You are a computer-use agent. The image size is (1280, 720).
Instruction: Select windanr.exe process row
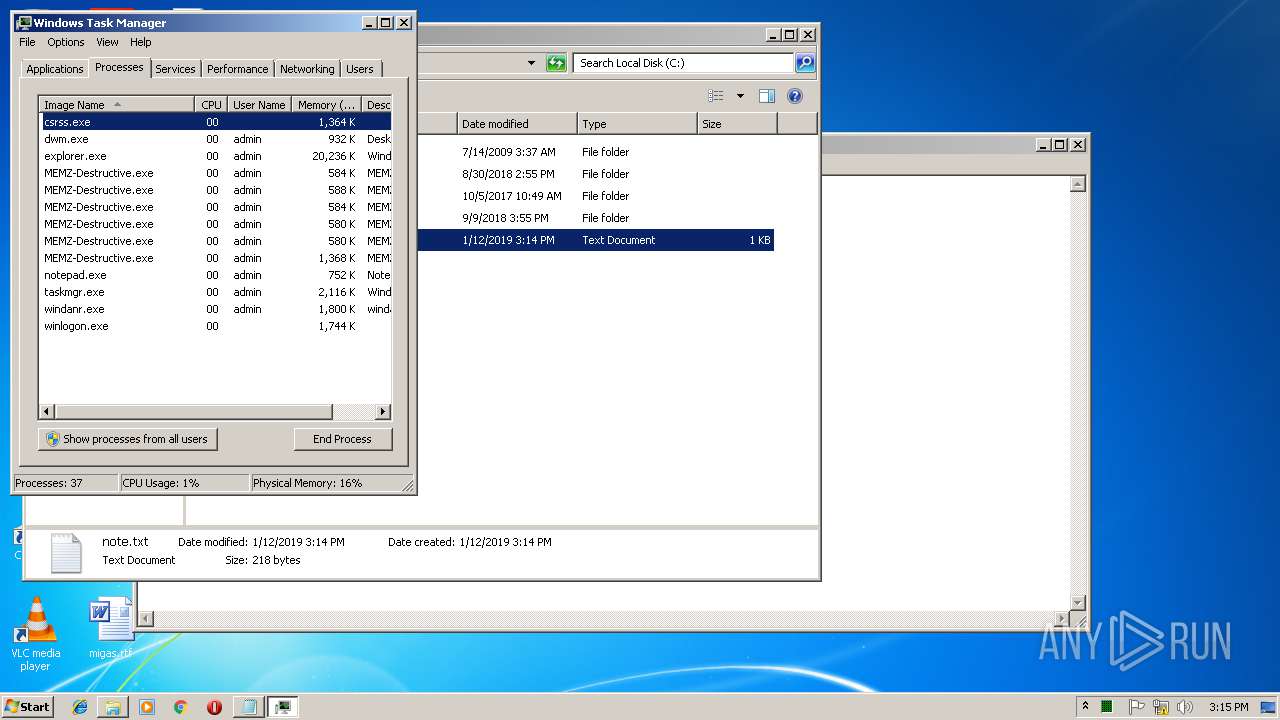pyautogui.click(x=215, y=309)
